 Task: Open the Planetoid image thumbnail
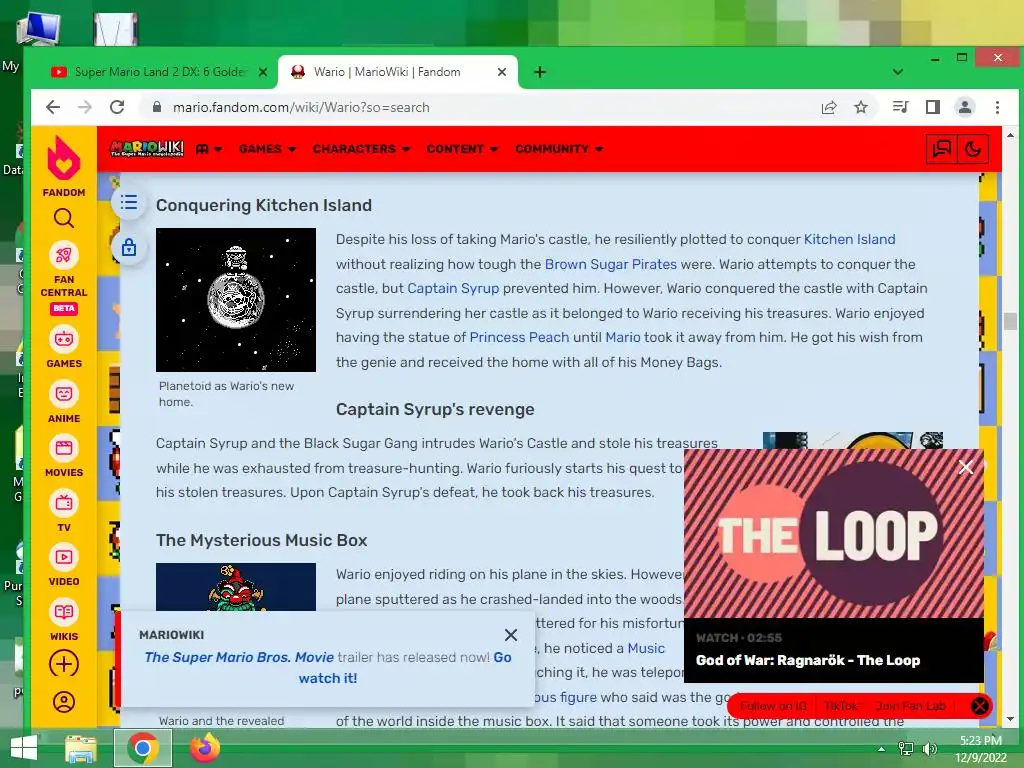(x=236, y=300)
